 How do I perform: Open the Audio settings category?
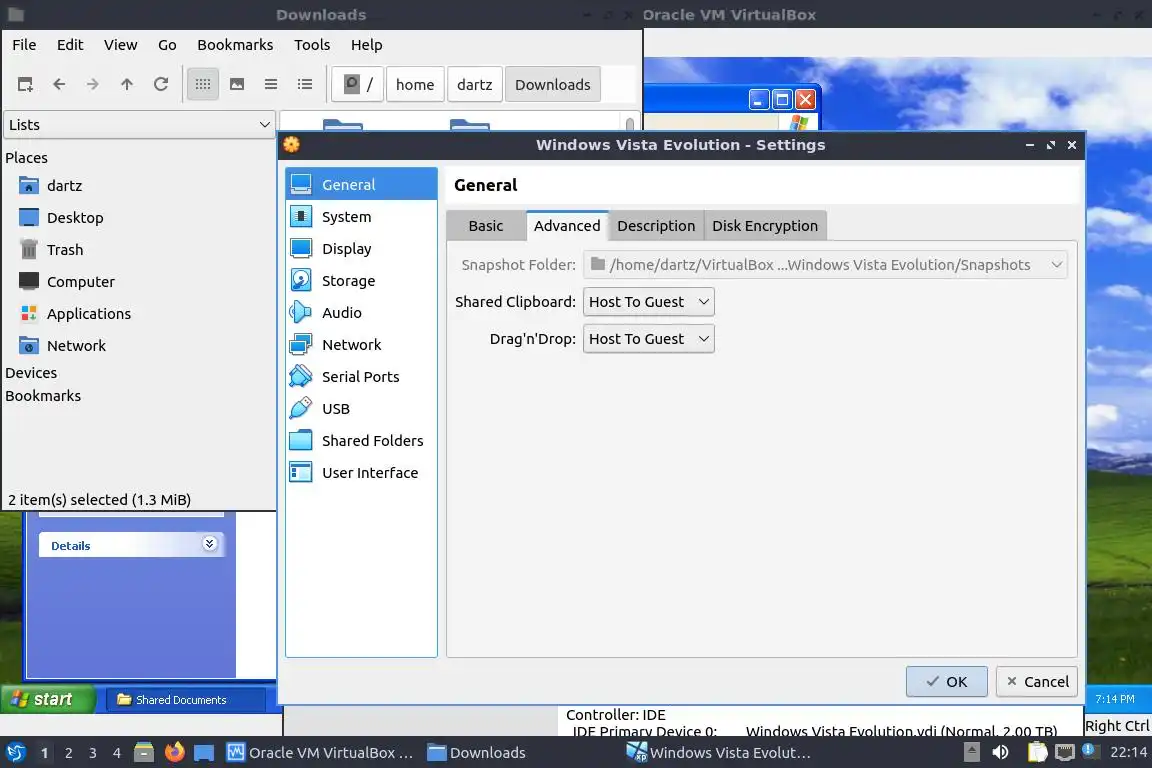coord(361,312)
